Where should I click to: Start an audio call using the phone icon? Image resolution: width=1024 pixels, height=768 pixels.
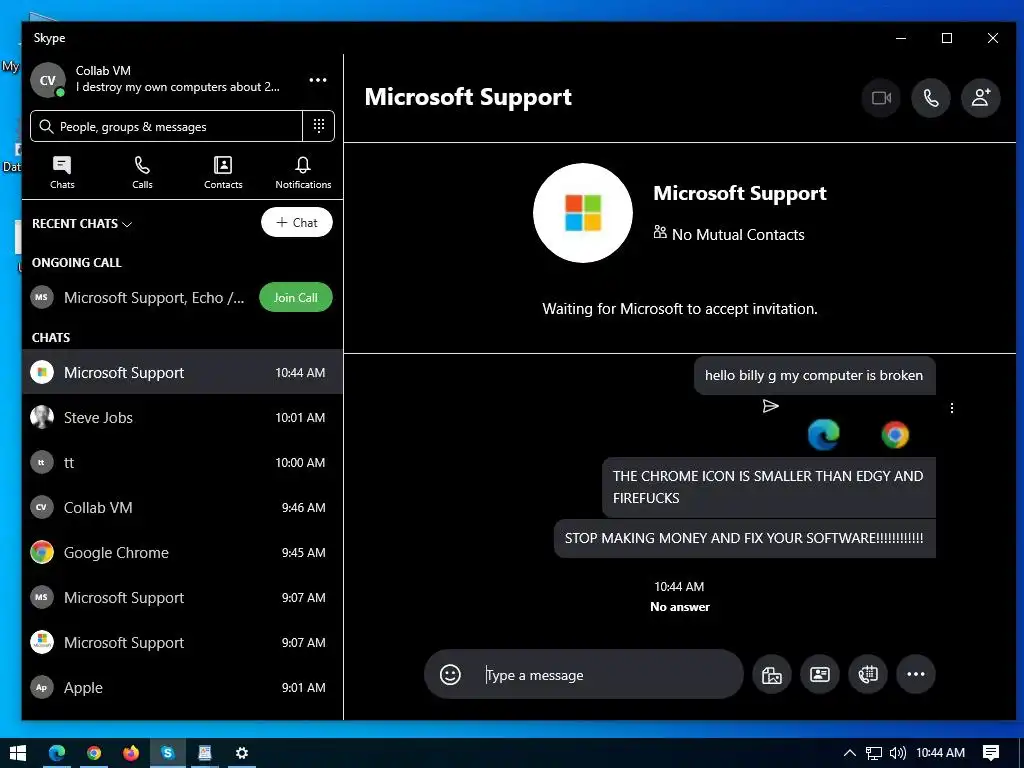(x=931, y=98)
